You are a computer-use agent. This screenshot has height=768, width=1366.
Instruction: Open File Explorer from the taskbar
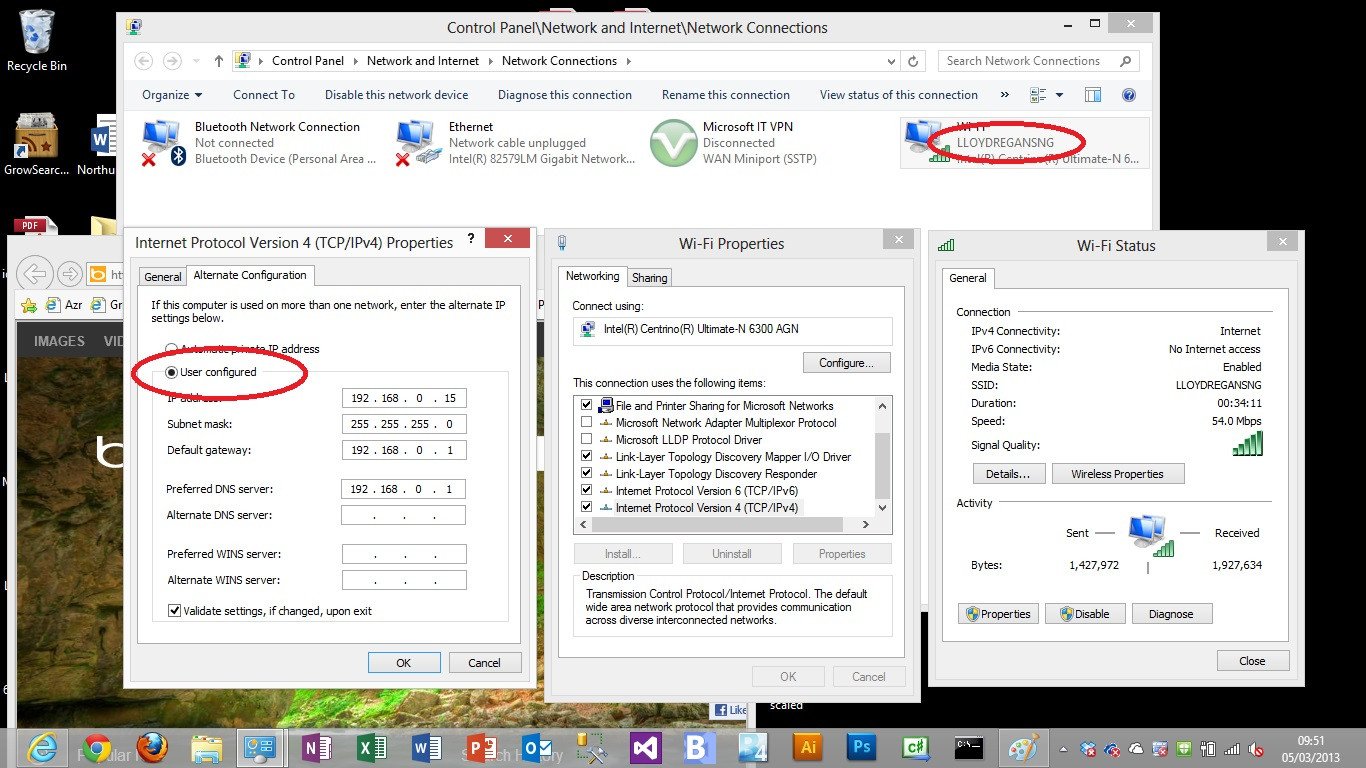pos(206,748)
